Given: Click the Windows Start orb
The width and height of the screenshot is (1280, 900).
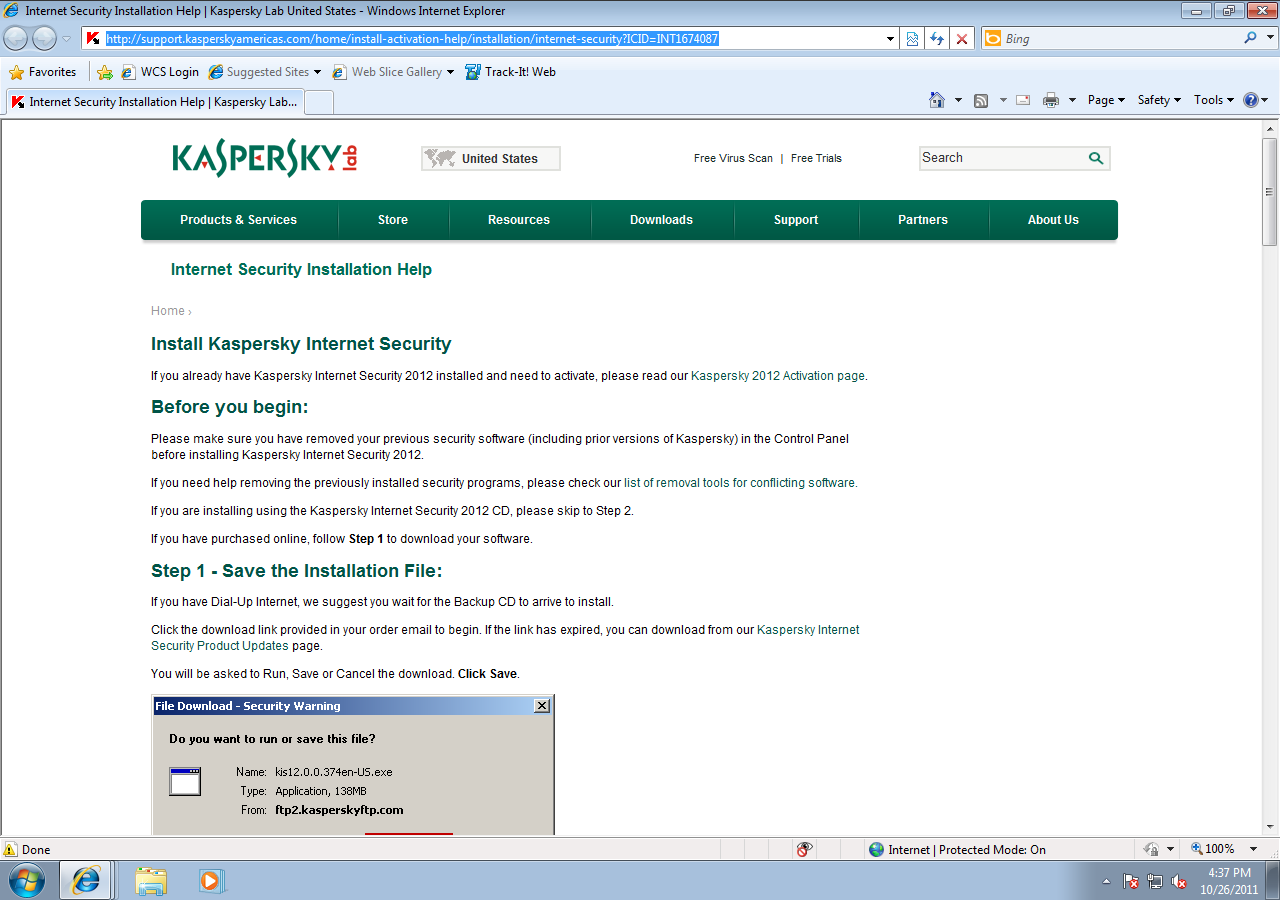Looking at the screenshot, I should coord(27,880).
